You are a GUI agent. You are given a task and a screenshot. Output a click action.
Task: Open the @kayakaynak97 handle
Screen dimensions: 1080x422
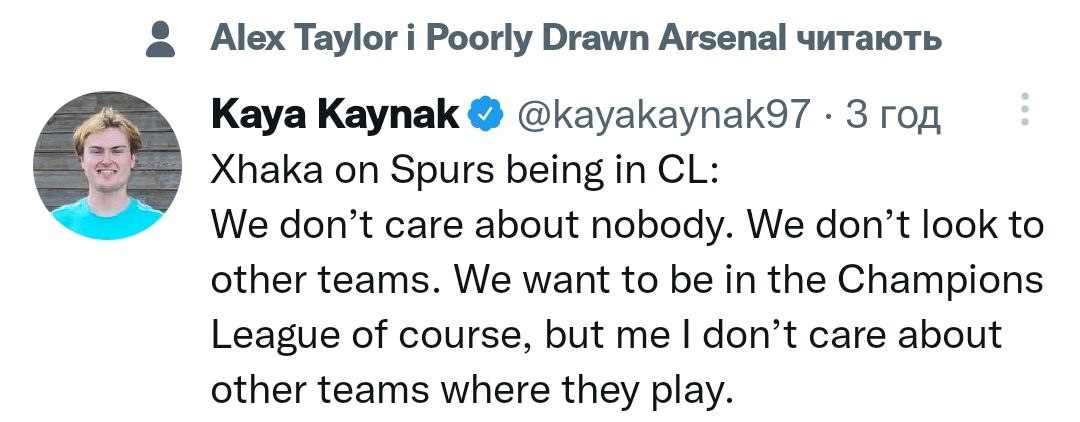[x=661, y=117]
